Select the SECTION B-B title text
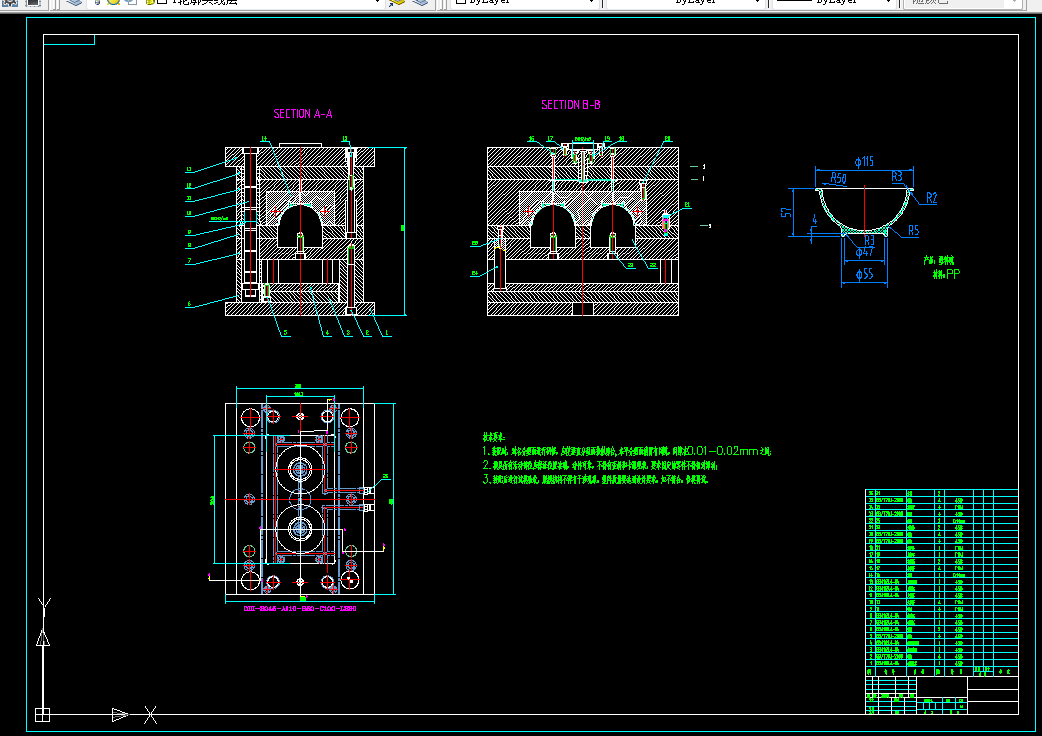Screen dimensions: 1042x736 571,105
